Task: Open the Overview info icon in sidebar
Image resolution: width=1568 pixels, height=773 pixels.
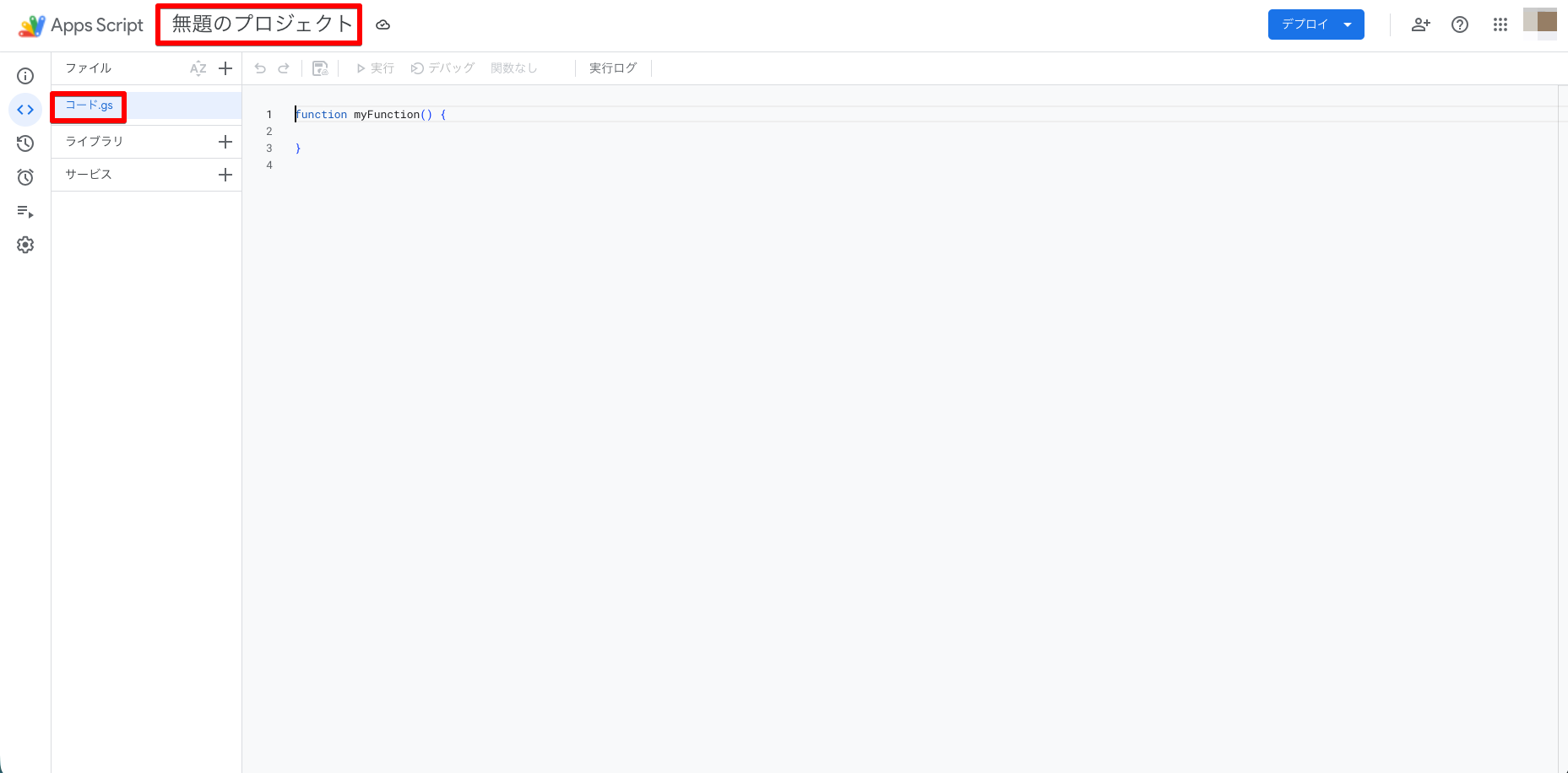Action: coord(25,76)
